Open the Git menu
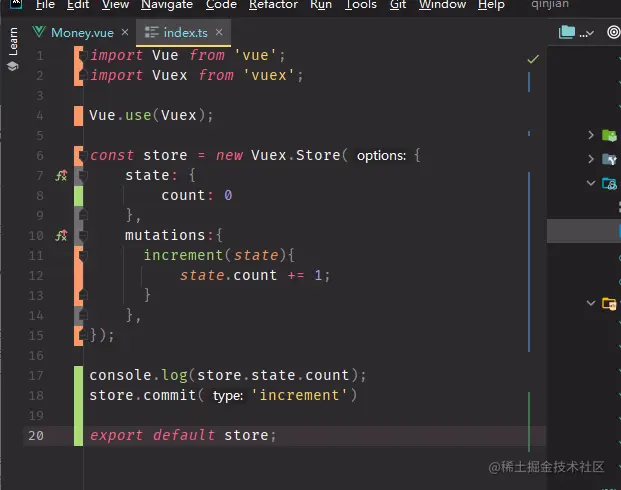 (398, 5)
